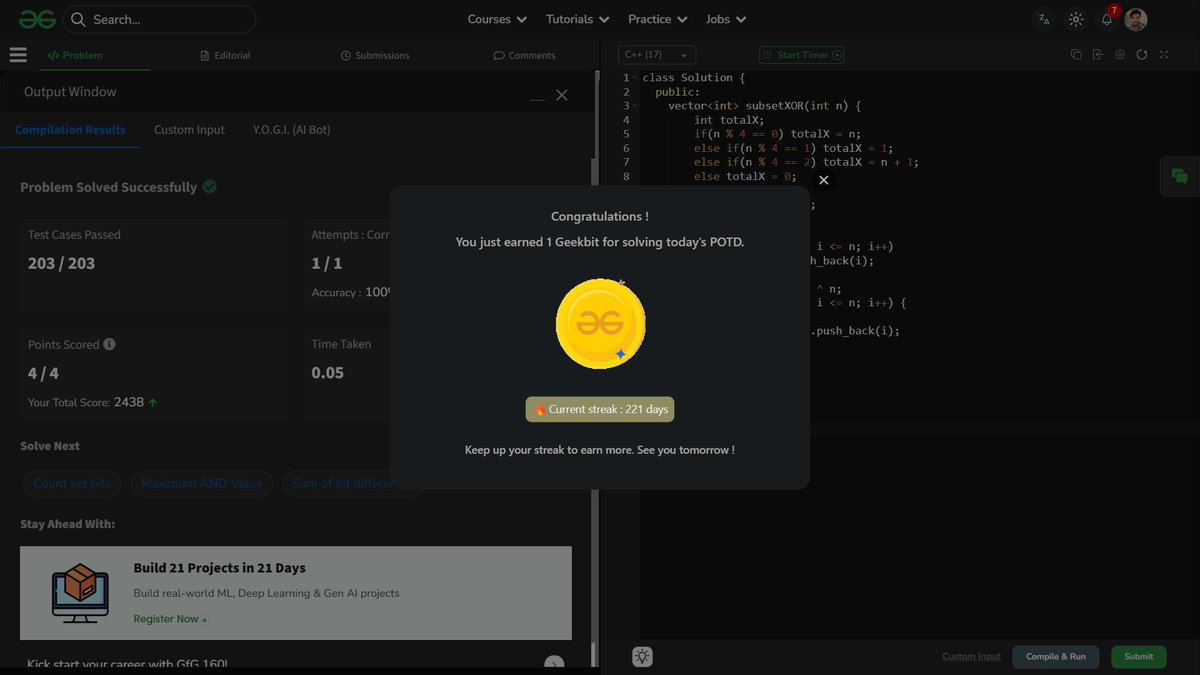This screenshot has width=1200, height=675.
Task: Select the Custom Input tab
Action: (189, 130)
